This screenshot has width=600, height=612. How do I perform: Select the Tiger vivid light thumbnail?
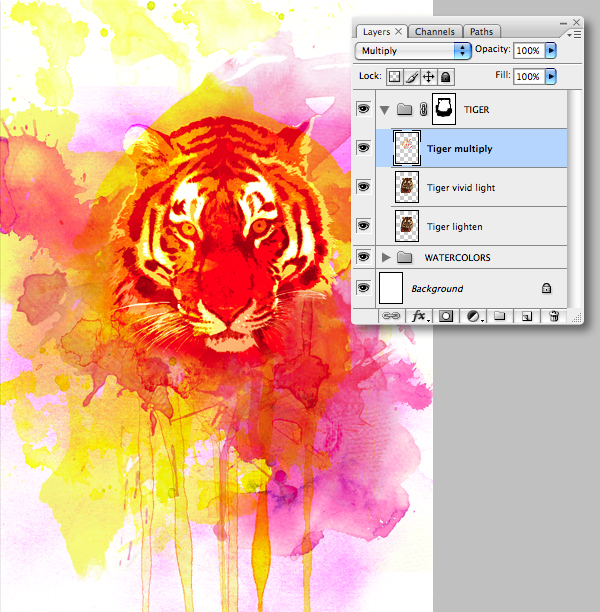[407, 187]
